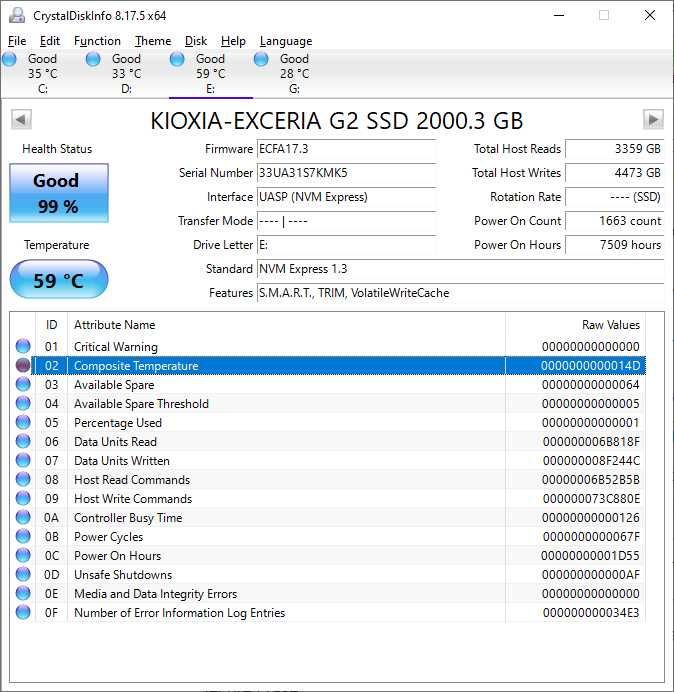Select the Critical Warning attribute name

point(116,347)
